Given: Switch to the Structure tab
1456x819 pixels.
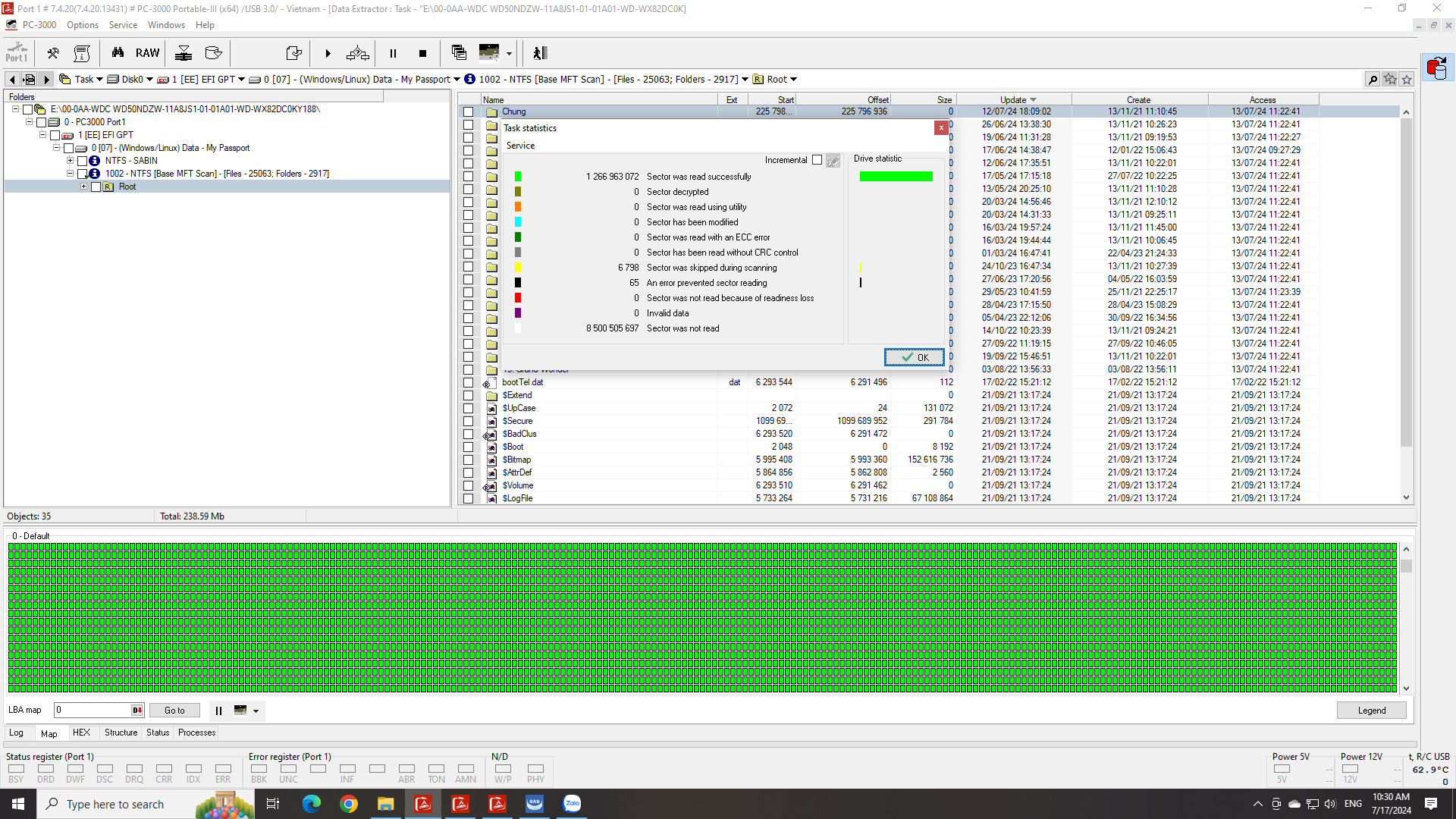Looking at the screenshot, I should point(121,733).
